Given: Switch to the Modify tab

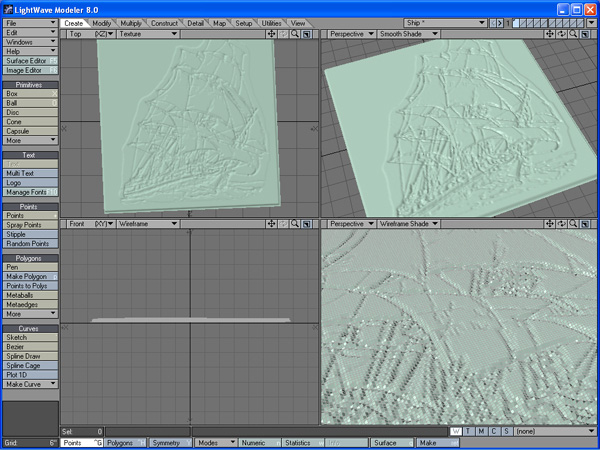Looking at the screenshot, I should tap(102, 22).
